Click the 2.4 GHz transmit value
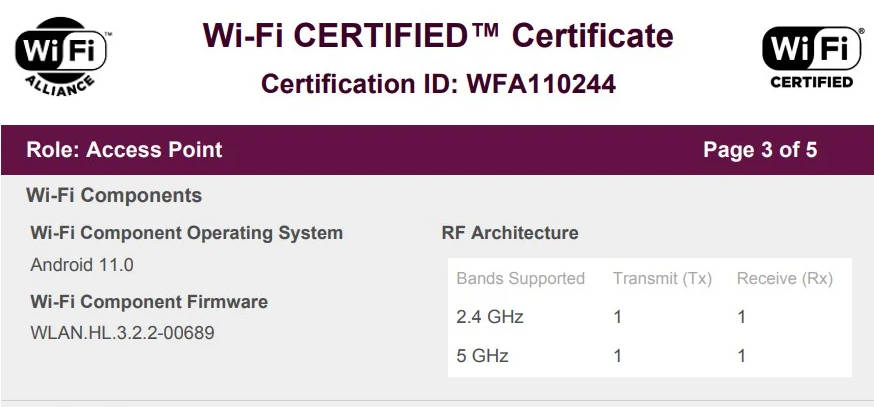This screenshot has height=407, width=874. (x=618, y=317)
